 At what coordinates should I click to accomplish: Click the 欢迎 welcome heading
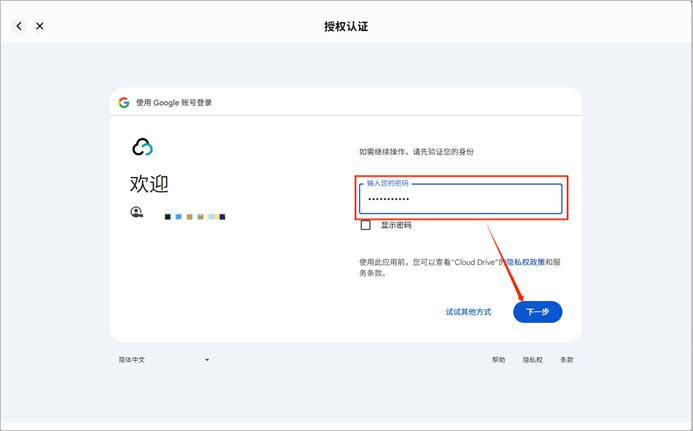tap(149, 184)
